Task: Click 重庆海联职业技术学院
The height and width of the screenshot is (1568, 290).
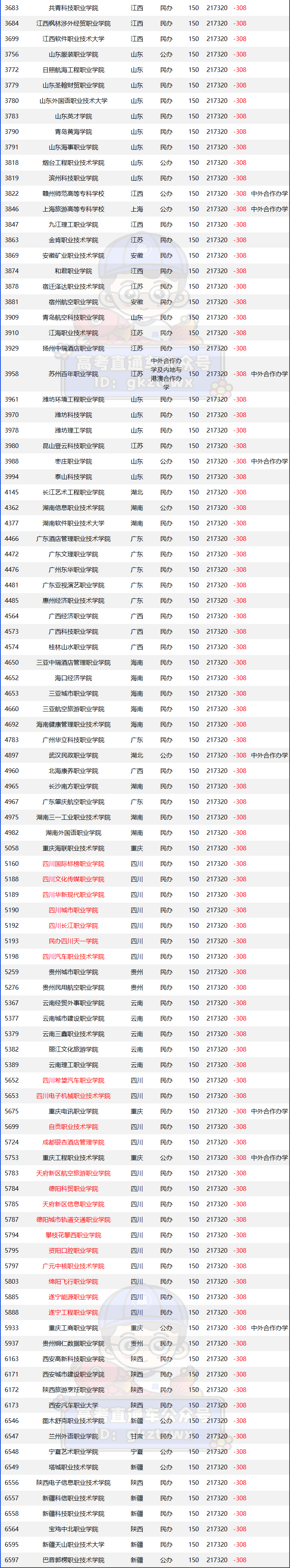Action: click(x=73, y=848)
